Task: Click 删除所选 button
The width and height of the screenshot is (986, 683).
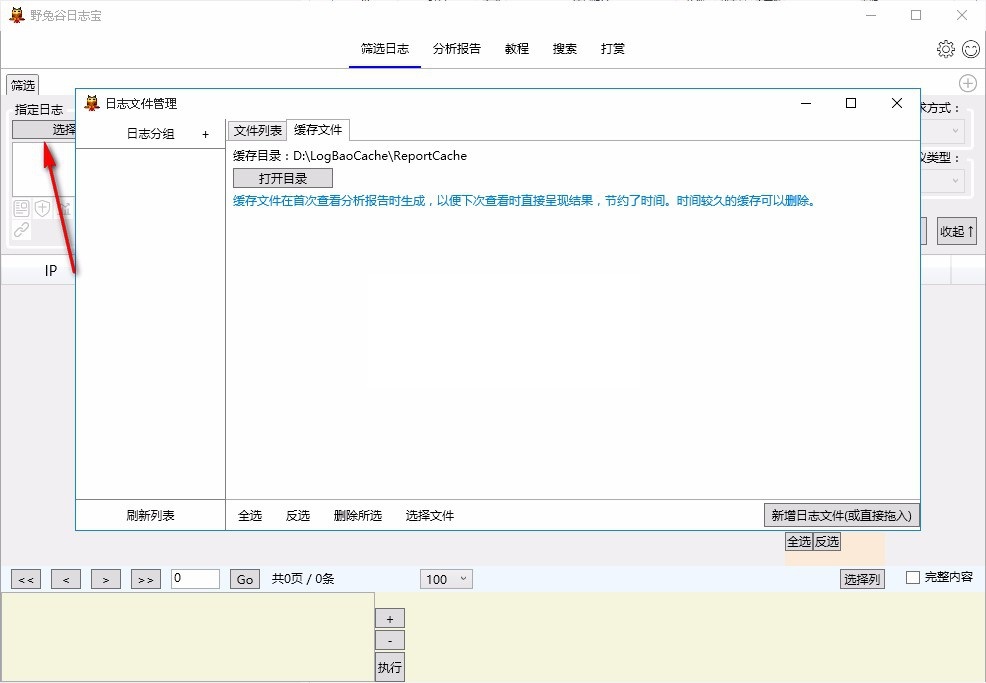Action: tap(358, 516)
